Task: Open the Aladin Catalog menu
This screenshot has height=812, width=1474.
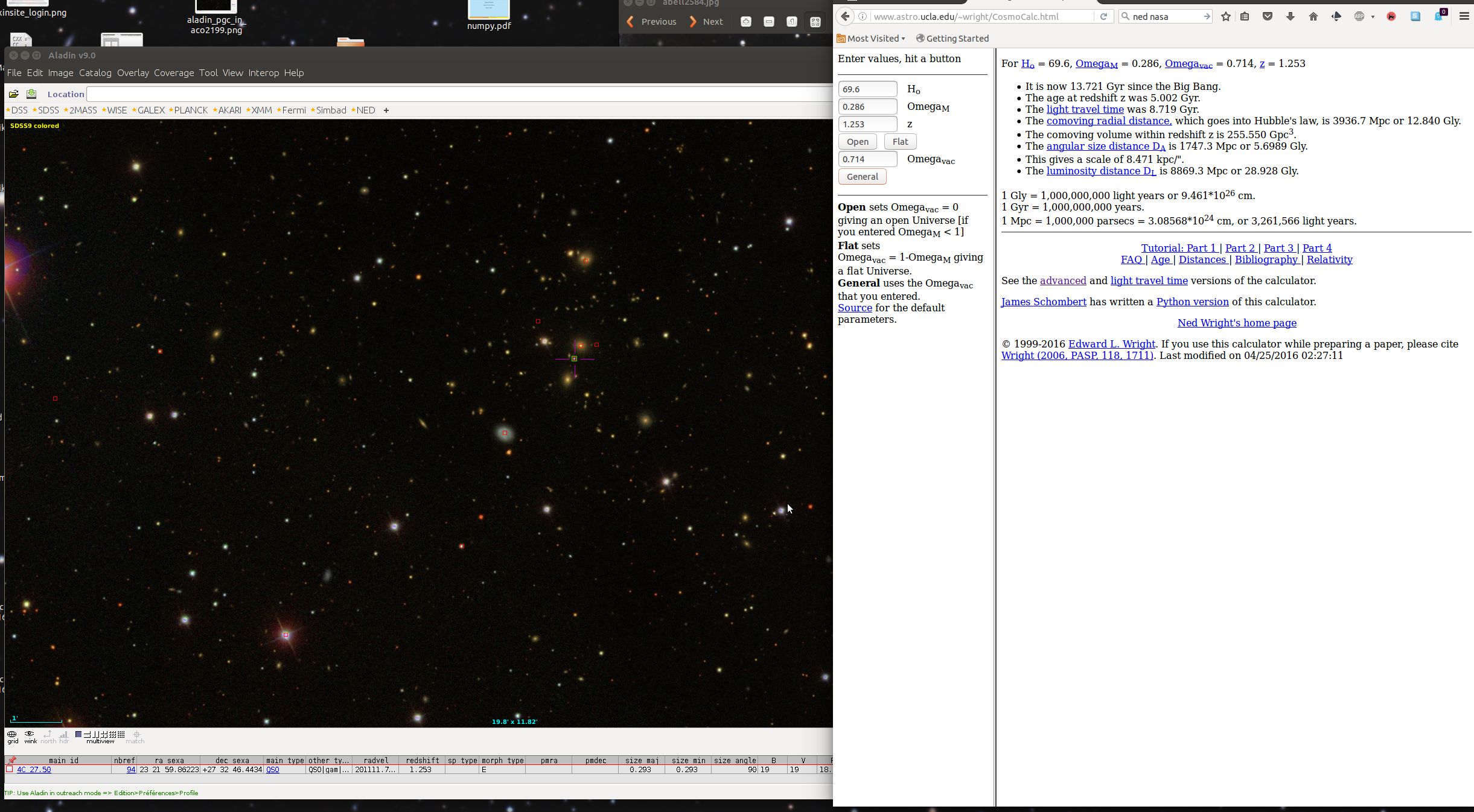Action: click(x=95, y=73)
